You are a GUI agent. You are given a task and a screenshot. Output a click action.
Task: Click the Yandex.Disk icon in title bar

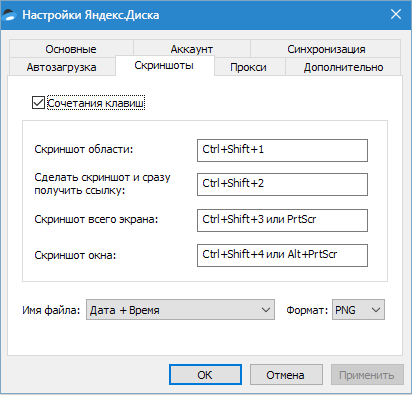click(9, 15)
